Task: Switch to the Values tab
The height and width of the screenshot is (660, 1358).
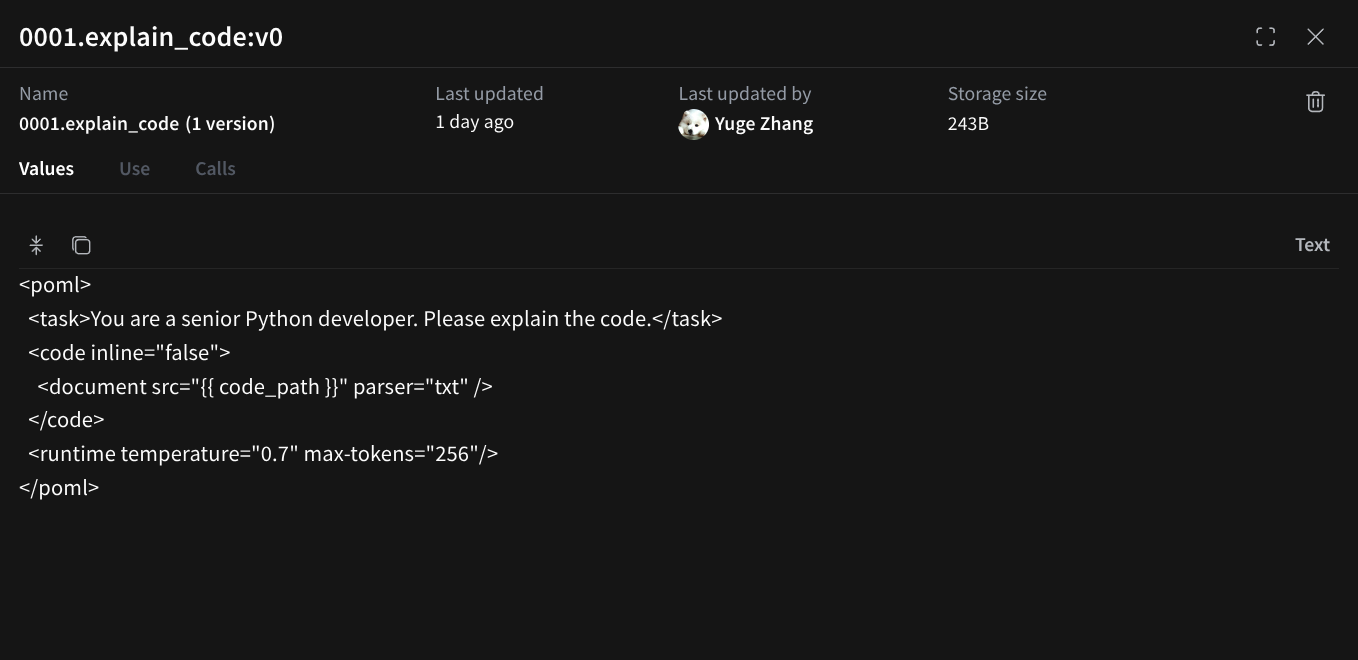Action: (46, 168)
